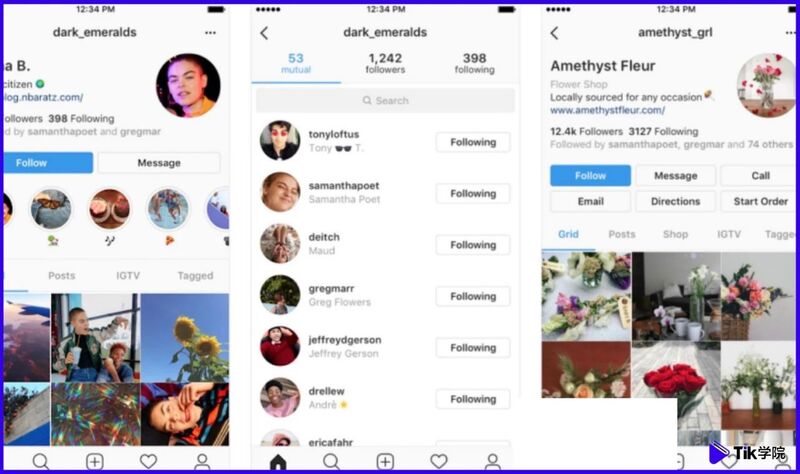Viewport: 800px width, 474px height.
Task: Open the butterfly story highlight
Action: (51, 209)
